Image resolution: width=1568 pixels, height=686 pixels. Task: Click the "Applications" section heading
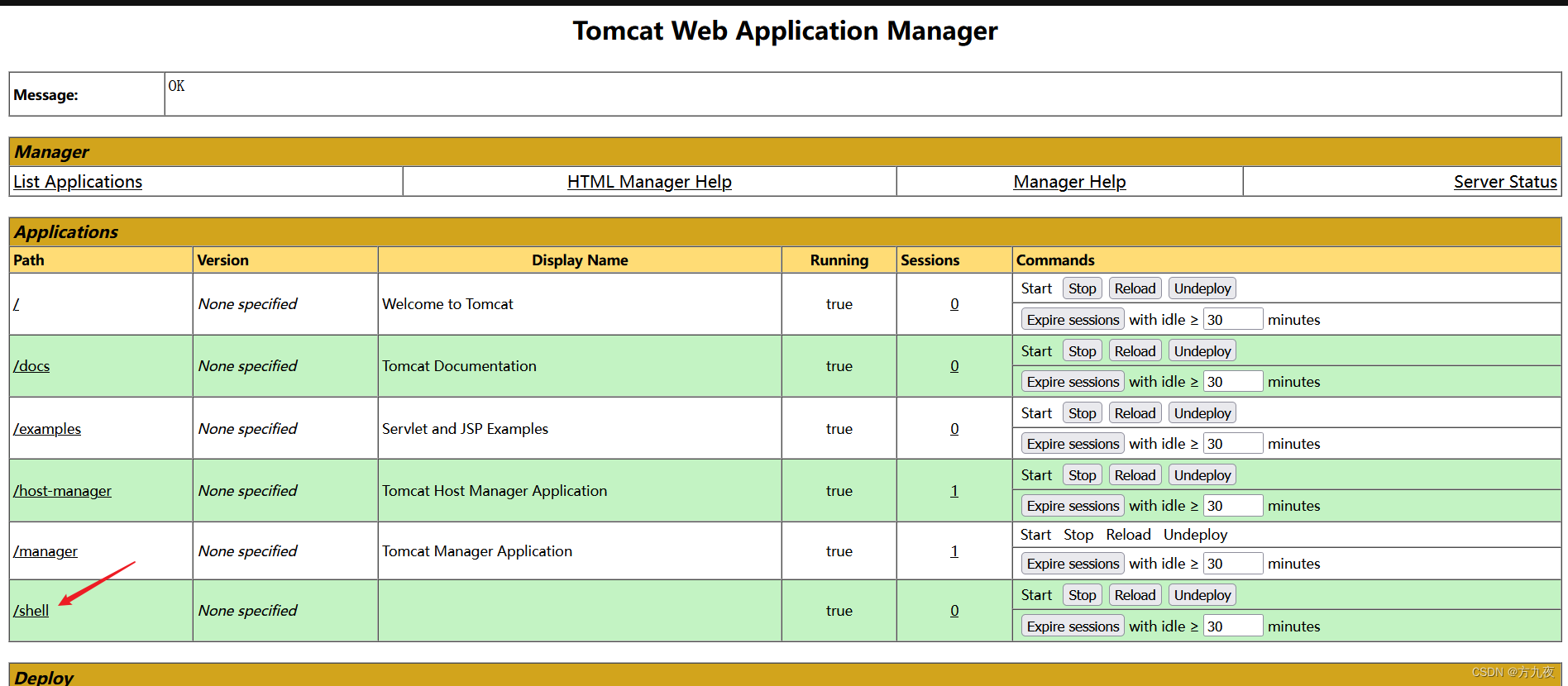[x=66, y=232]
